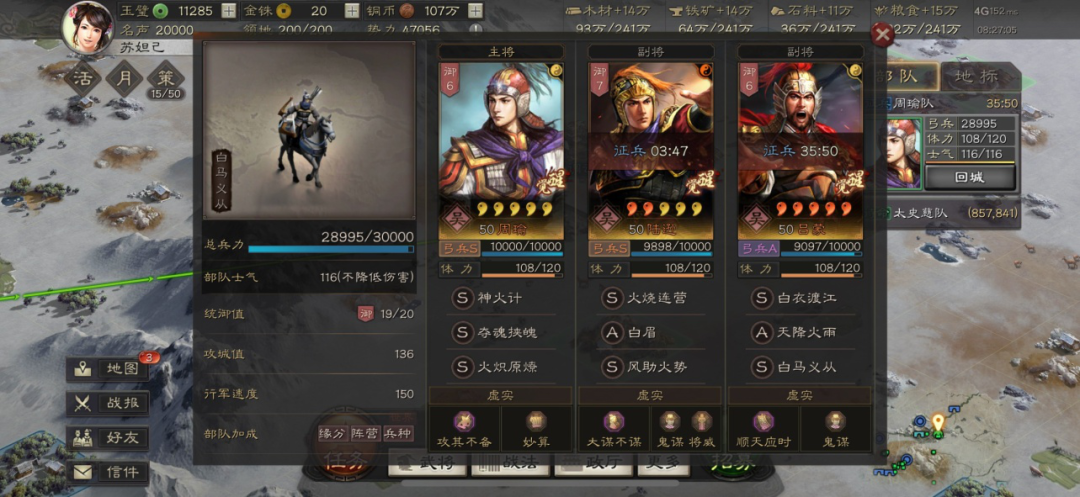1080x497 pixels.
Task: Click the plus icon next to 铜币 107万
Action: point(475,10)
